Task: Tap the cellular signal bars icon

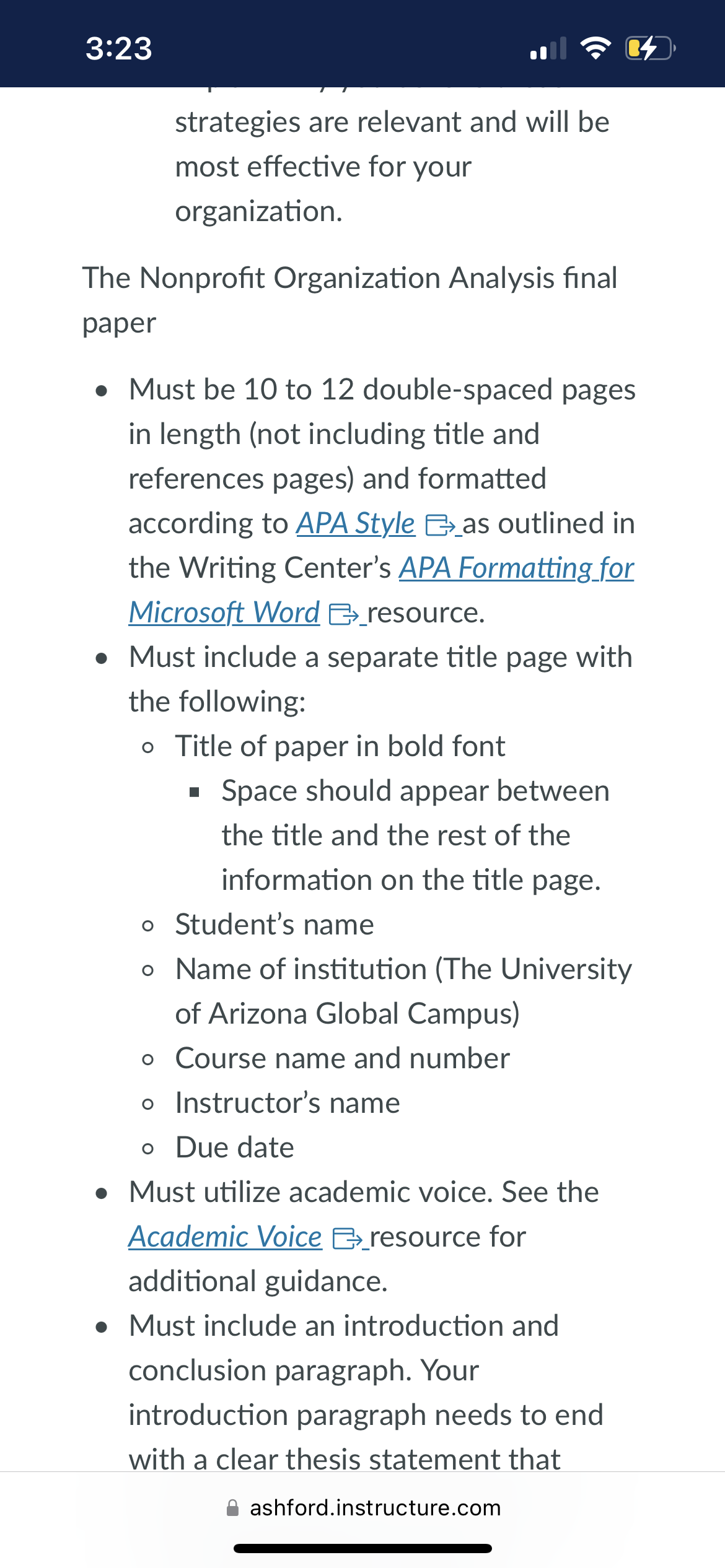Action: (549, 48)
